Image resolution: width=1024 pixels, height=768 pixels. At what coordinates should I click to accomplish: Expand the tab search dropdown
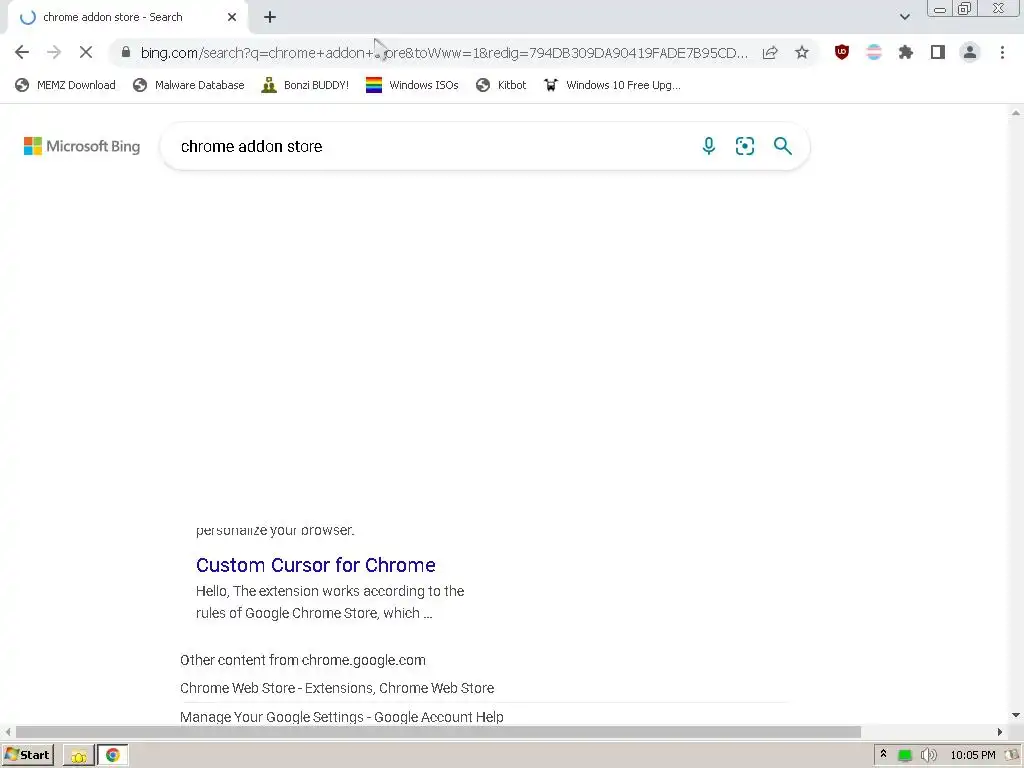click(904, 17)
